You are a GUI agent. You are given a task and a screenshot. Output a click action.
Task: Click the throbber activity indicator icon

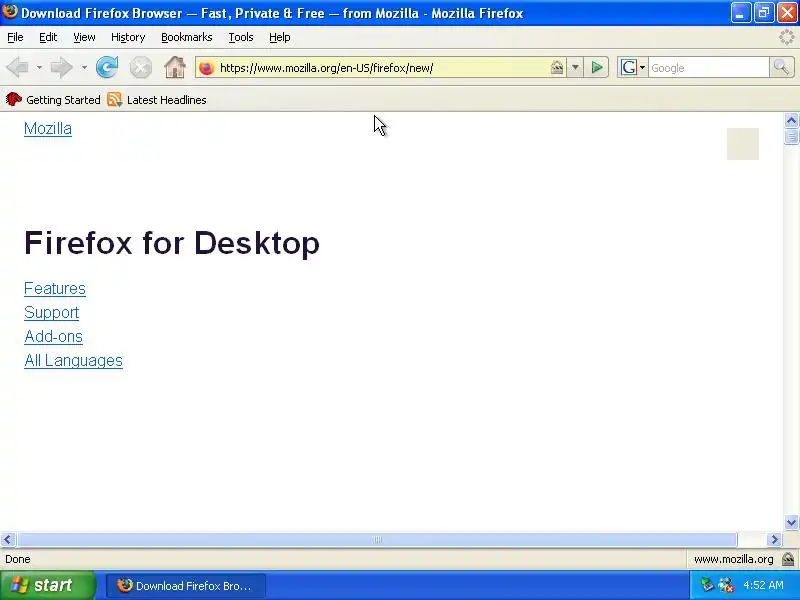point(786,37)
